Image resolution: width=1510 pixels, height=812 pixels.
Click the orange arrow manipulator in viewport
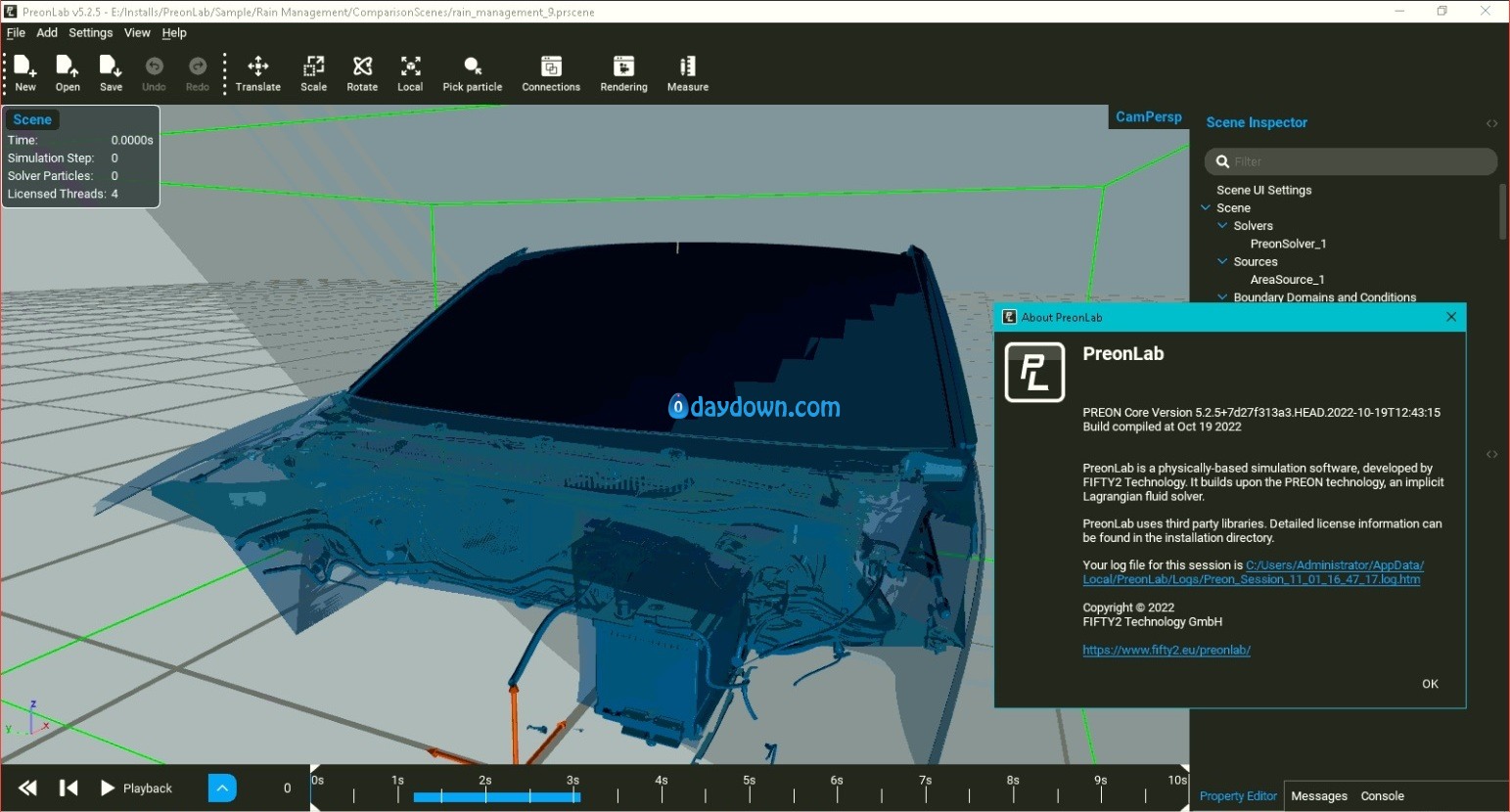pyautogui.click(x=514, y=724)
